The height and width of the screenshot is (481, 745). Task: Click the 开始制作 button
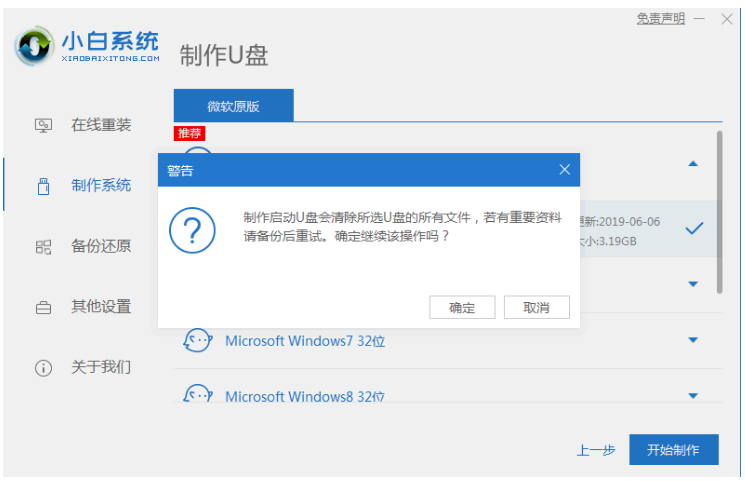[673, 450]
